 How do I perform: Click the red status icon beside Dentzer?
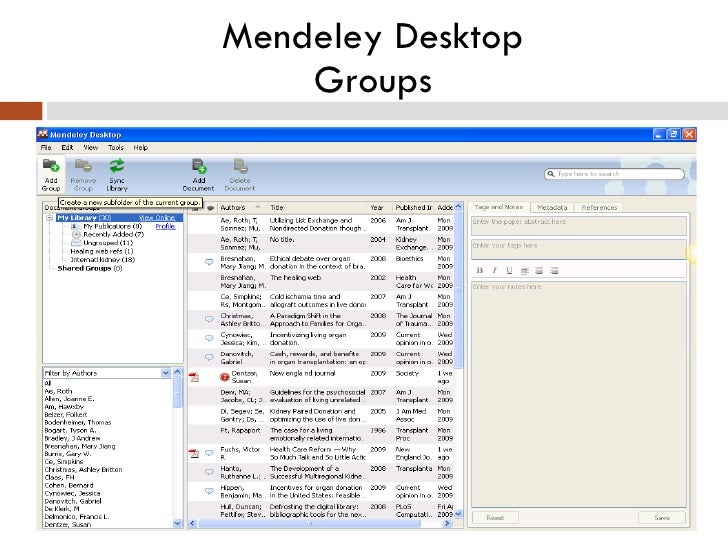[224, 377]
